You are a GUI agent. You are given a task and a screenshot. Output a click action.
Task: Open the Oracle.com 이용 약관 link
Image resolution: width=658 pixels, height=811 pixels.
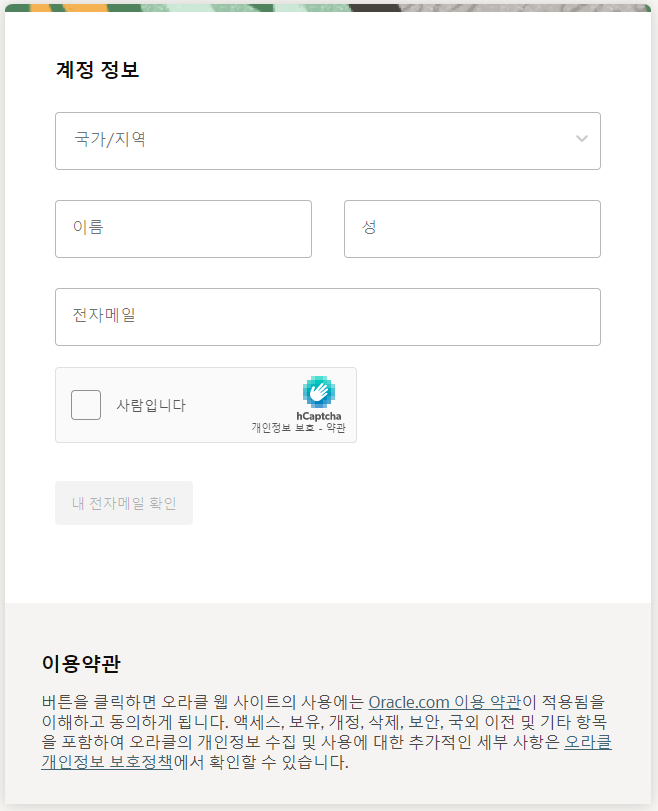point(445,702)
